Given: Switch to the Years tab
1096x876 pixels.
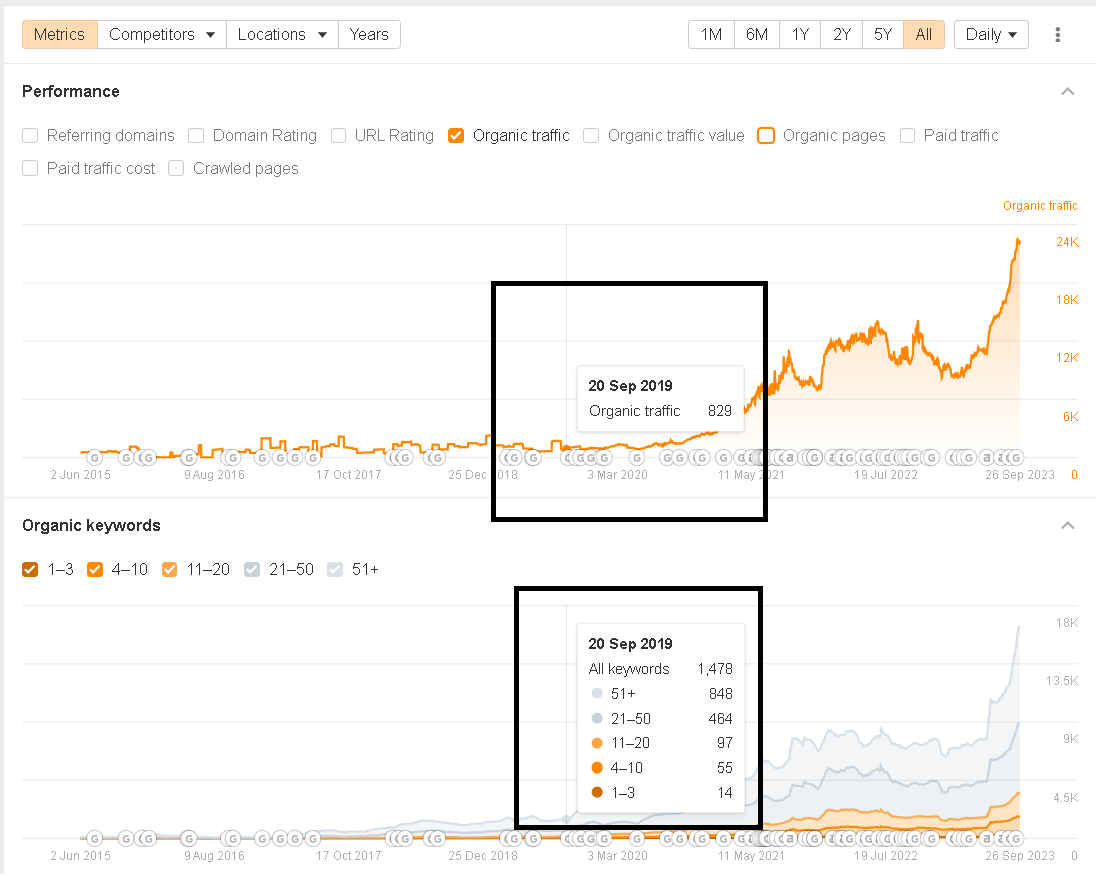Looking at the screenshot, I should [369, 35].
